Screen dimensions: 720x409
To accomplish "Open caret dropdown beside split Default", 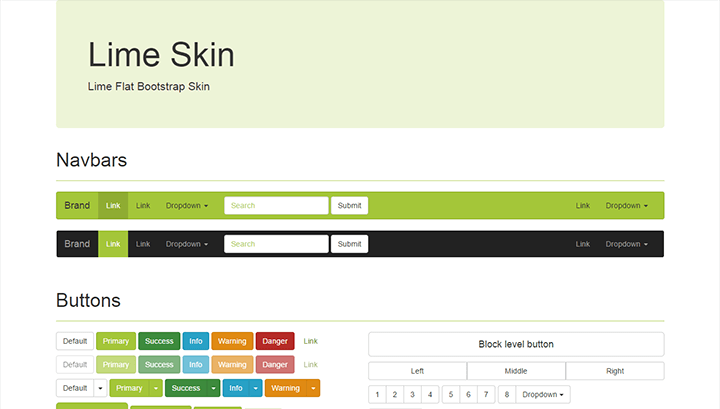I will point(100,388).
